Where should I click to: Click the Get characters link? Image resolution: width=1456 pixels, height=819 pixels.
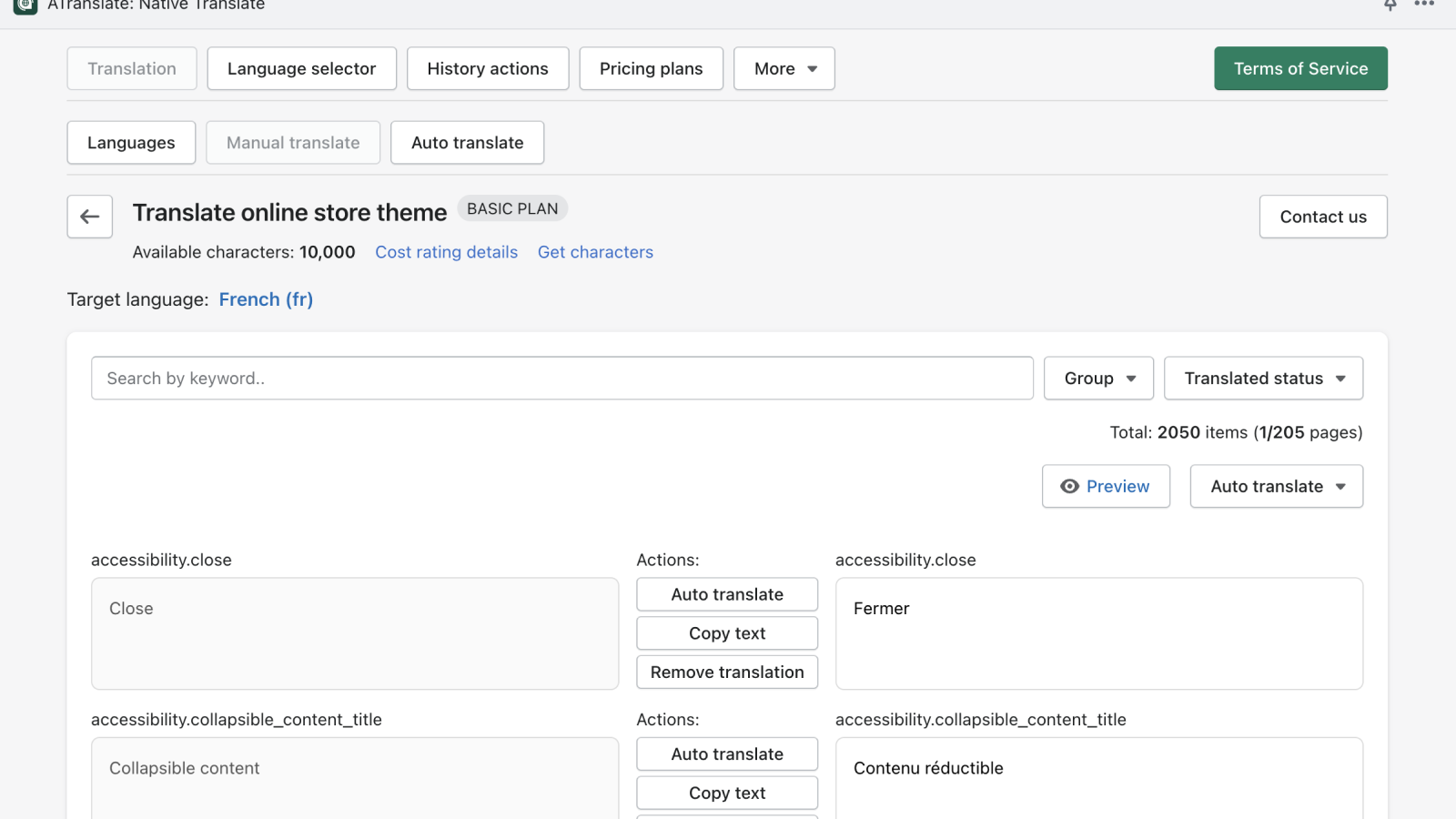click(x=595, y=252)
